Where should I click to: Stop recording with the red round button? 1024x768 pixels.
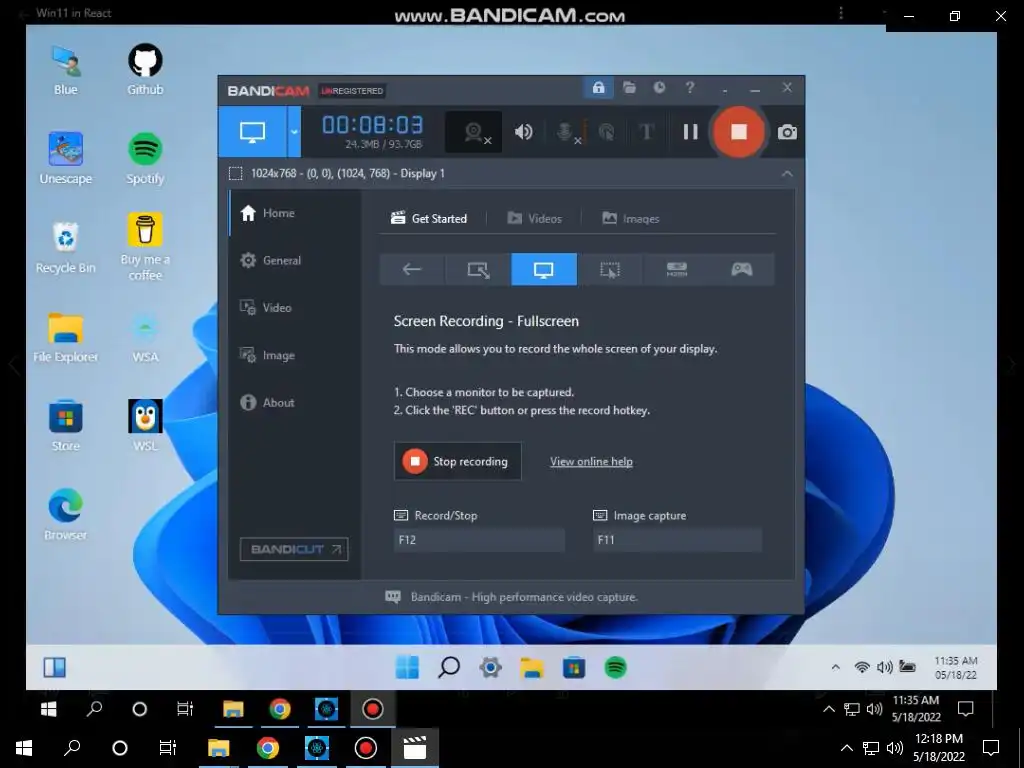(739, 132)
